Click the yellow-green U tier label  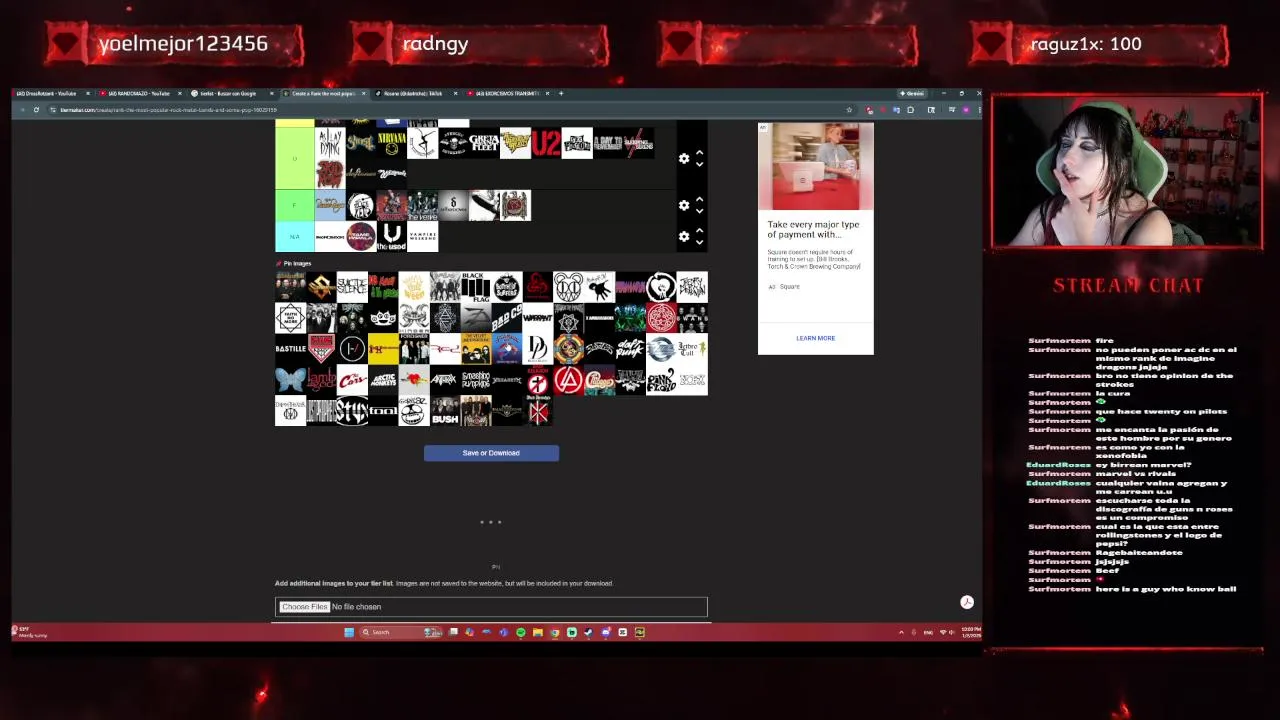pos(294,158)
